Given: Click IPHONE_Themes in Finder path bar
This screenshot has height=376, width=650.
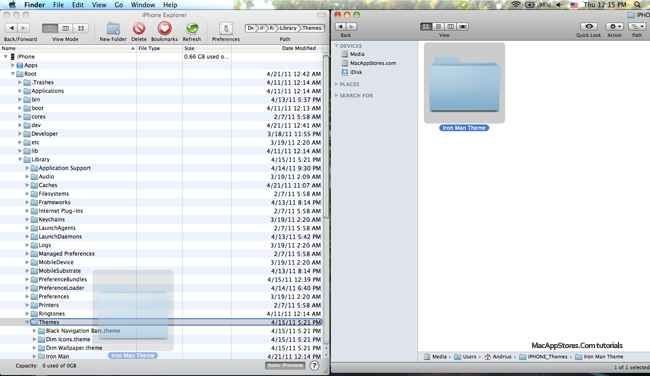Looking at the screenshot, I should tap(543, 357).
